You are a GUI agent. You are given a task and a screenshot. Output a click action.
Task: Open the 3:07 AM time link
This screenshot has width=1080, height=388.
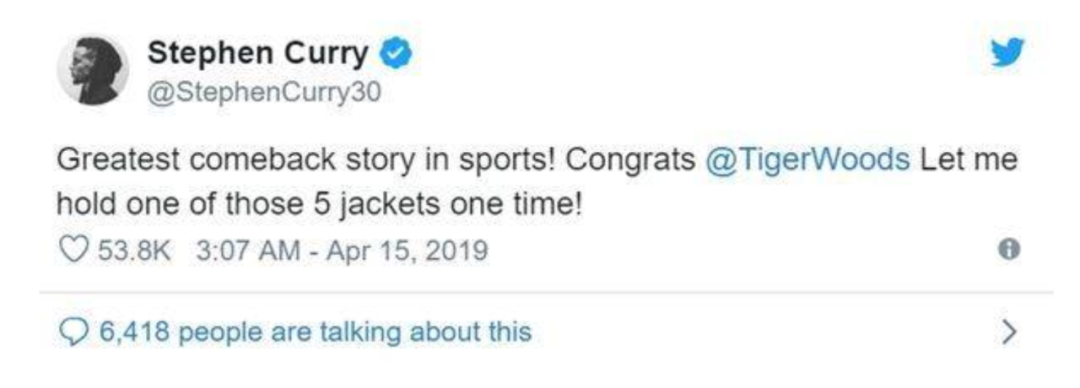(x=248, y=250)
